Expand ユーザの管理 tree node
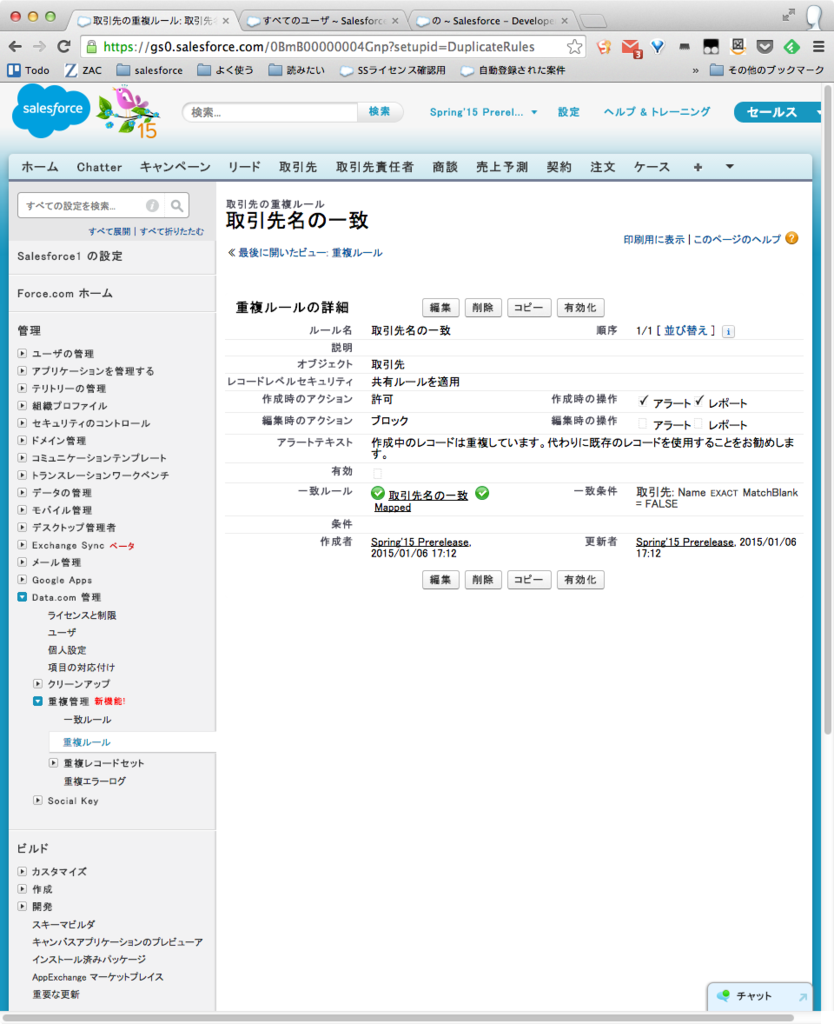This screenshot has height=1024, width=834. pos(22,353)
